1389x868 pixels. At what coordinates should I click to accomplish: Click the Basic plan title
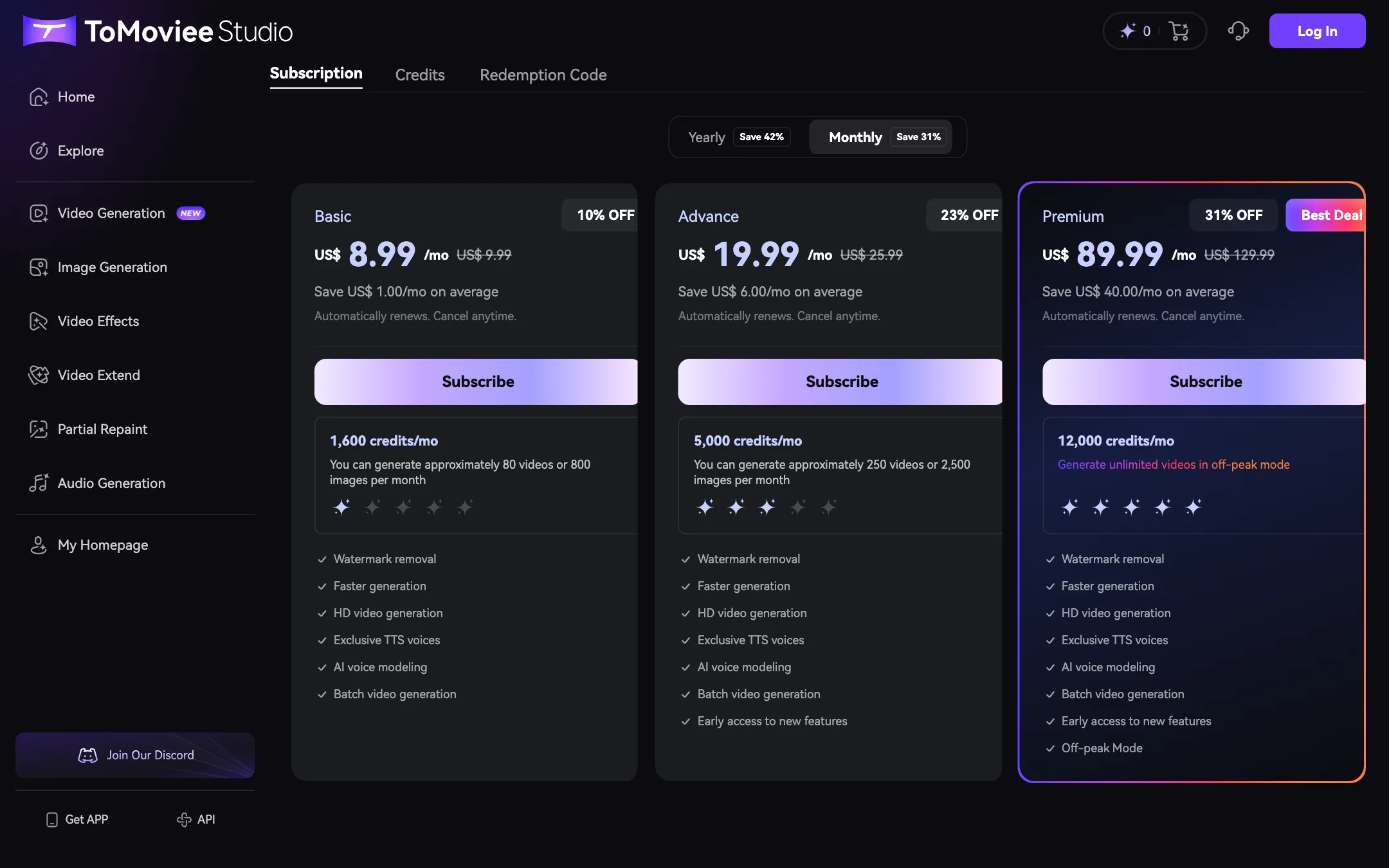332,217
